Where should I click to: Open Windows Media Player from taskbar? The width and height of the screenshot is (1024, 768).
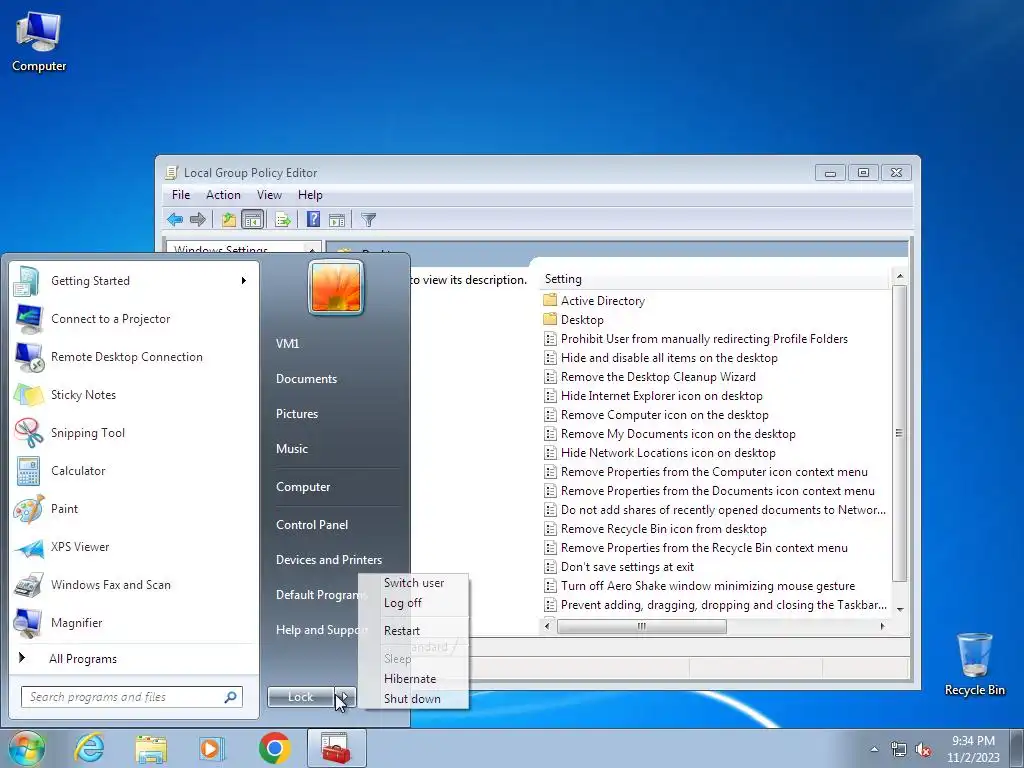tap(212, 748)
